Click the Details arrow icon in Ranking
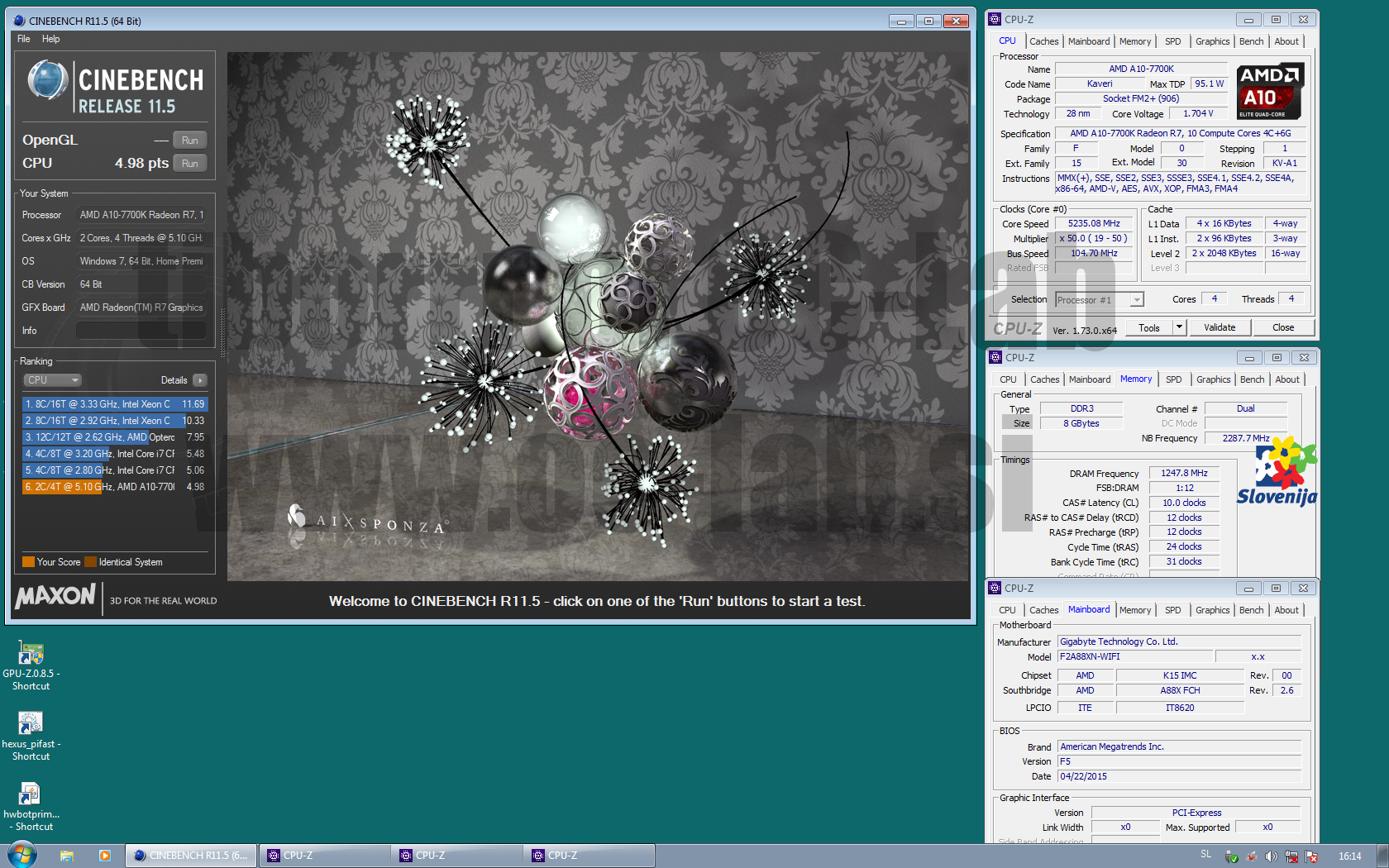1389x868 pixels. tap(199, 380)
